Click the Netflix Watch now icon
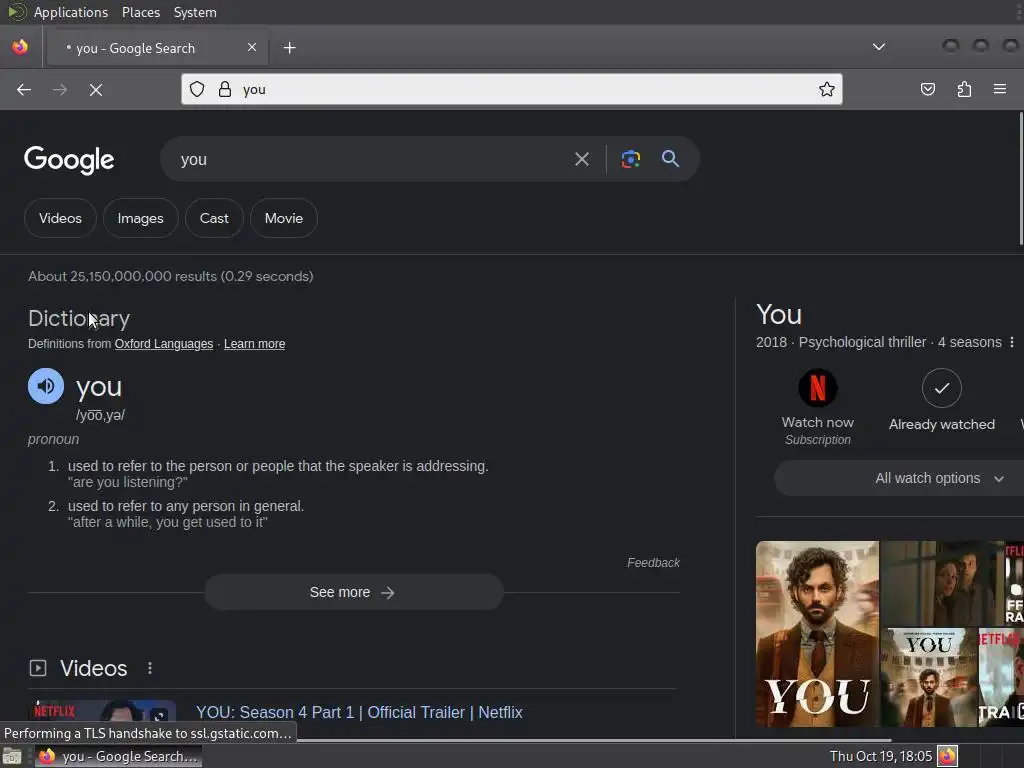This screenshot has height=768, width=1024. tap(817, 388)
